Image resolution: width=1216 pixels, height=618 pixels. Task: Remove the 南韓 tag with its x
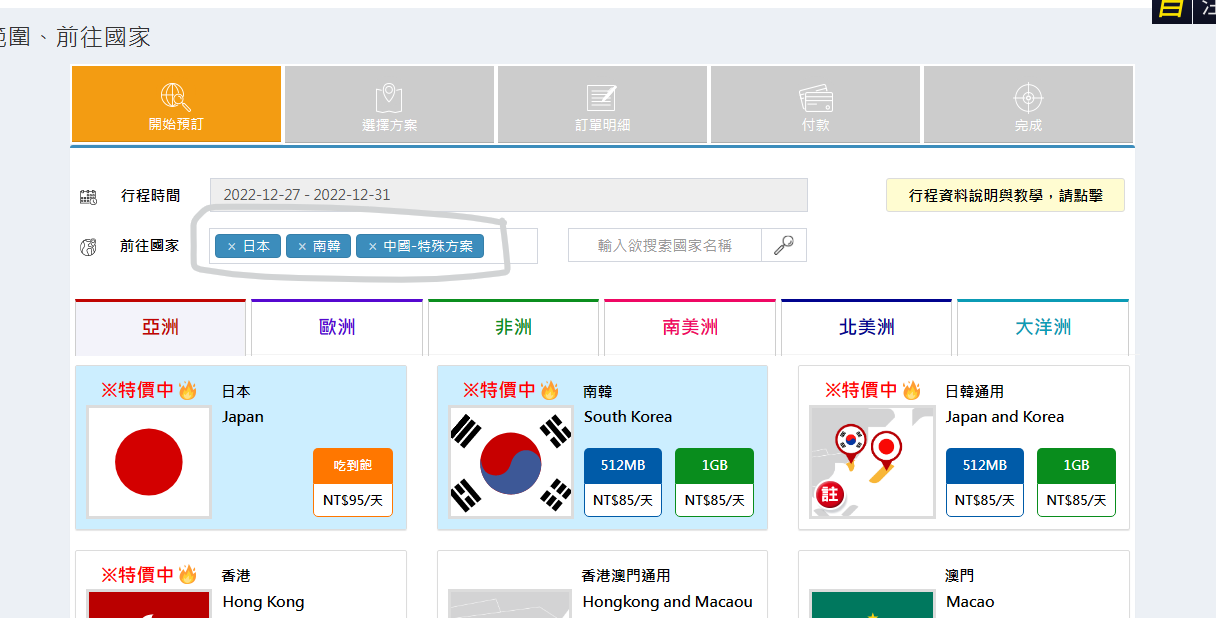point(302,246)
